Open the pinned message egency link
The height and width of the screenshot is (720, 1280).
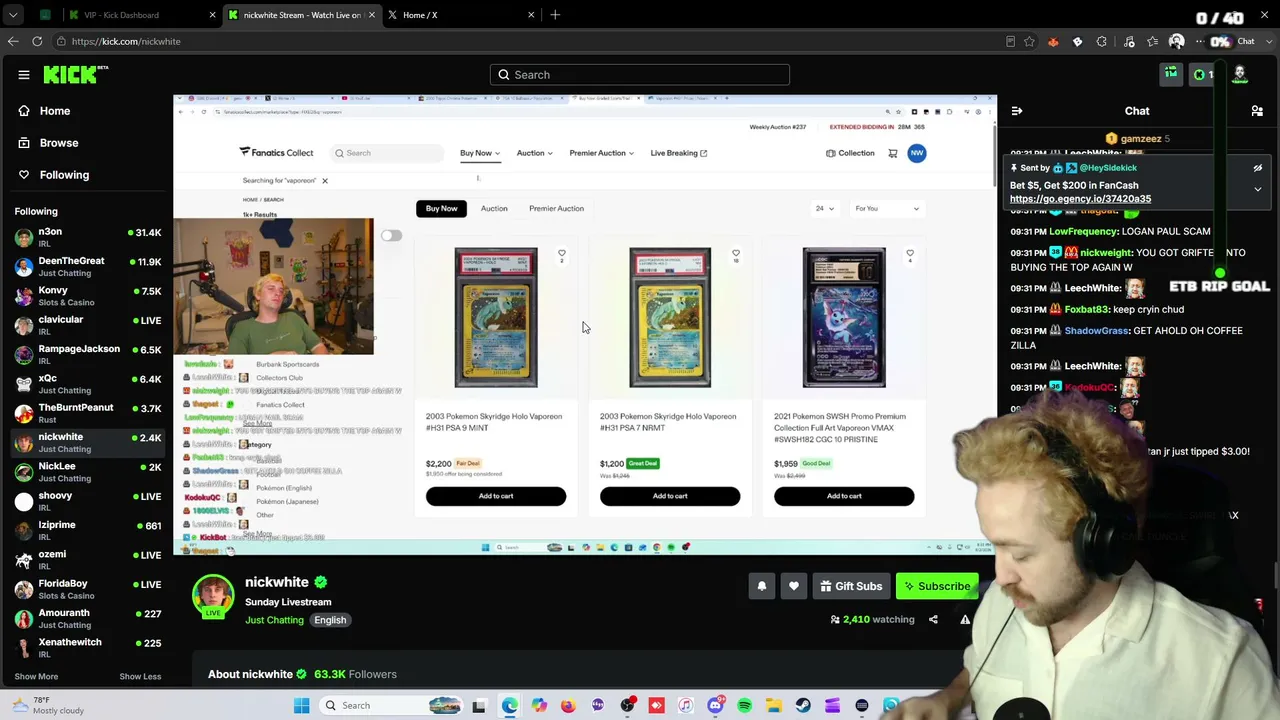click(1080, 199)
